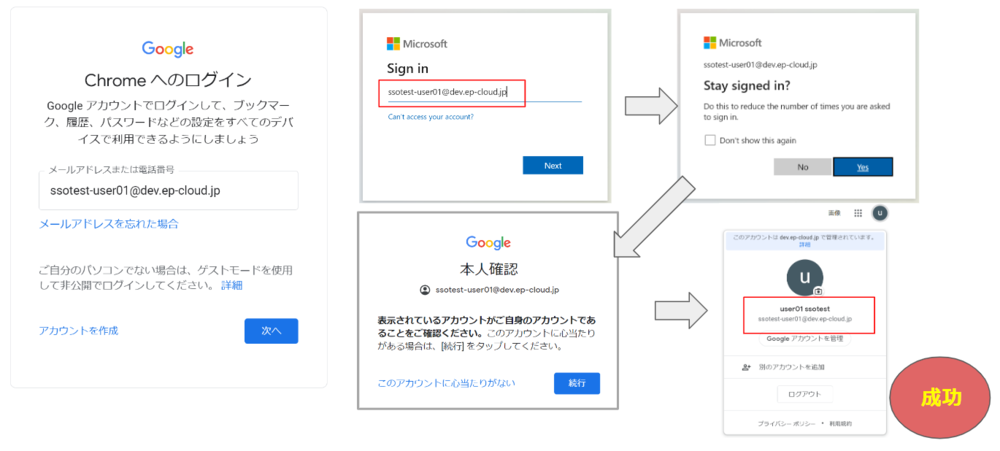Click the Google logo on the Chrome login card
The image size is (1000, 451).
[167, 49]
